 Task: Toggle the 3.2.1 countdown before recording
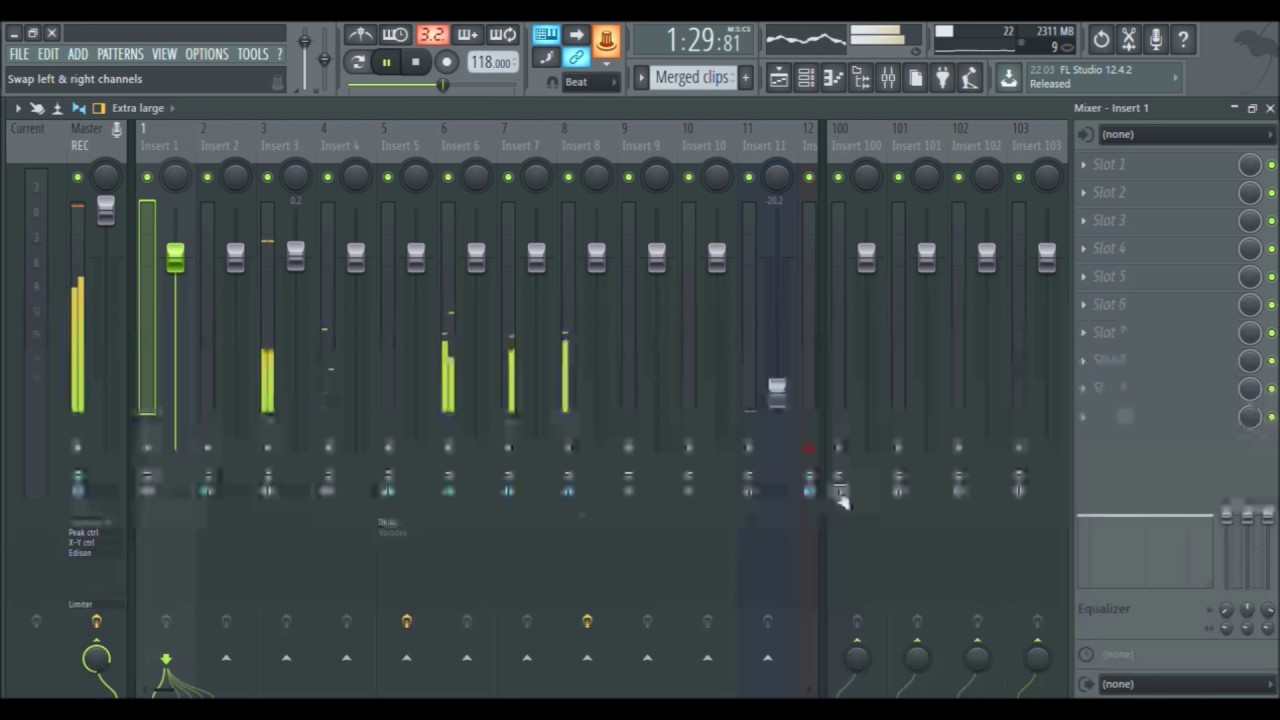point(432,36)
